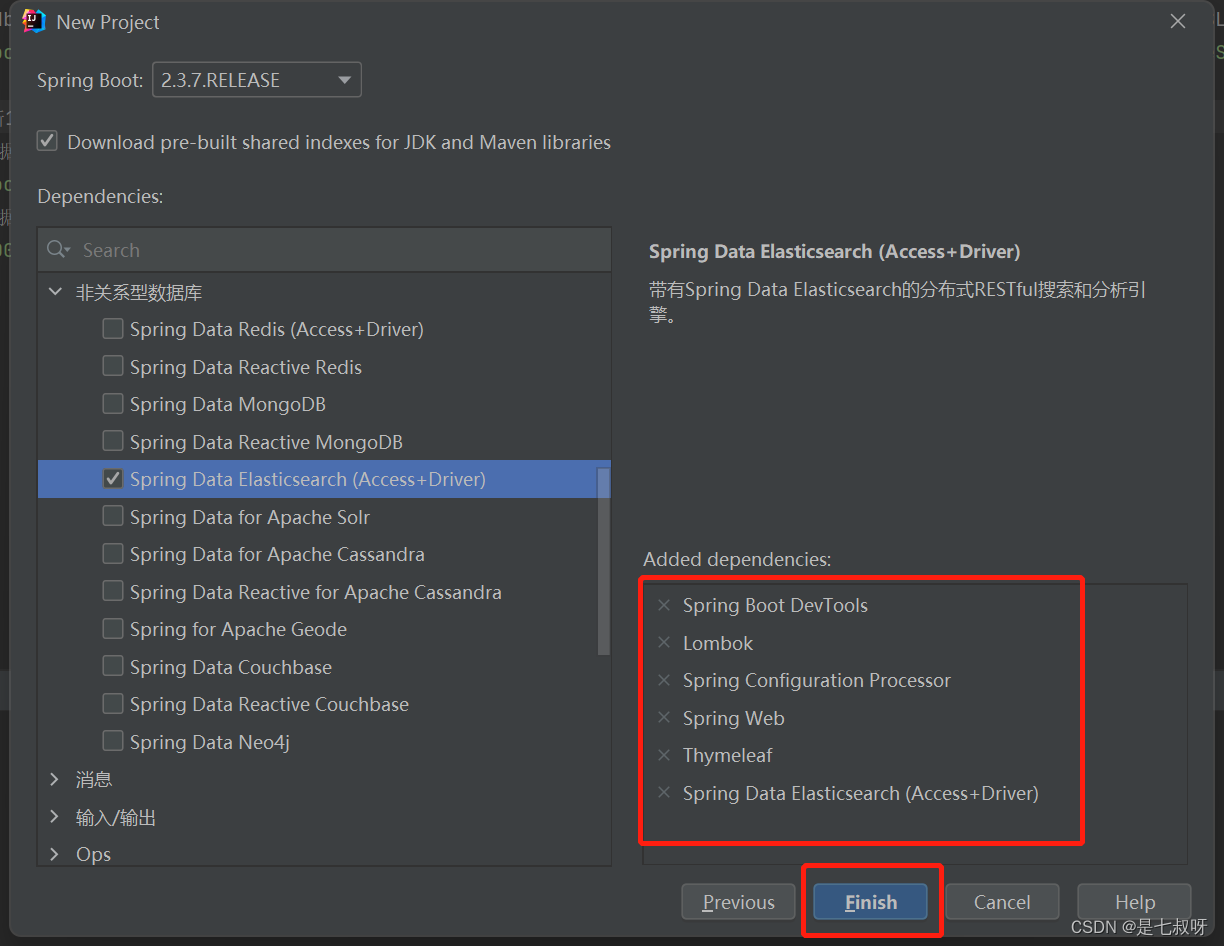Check Spring Data Redis (Access+Driver)
Viewport: 1224px width, 946px height.
pyautogui.click(x=113, y=328)
